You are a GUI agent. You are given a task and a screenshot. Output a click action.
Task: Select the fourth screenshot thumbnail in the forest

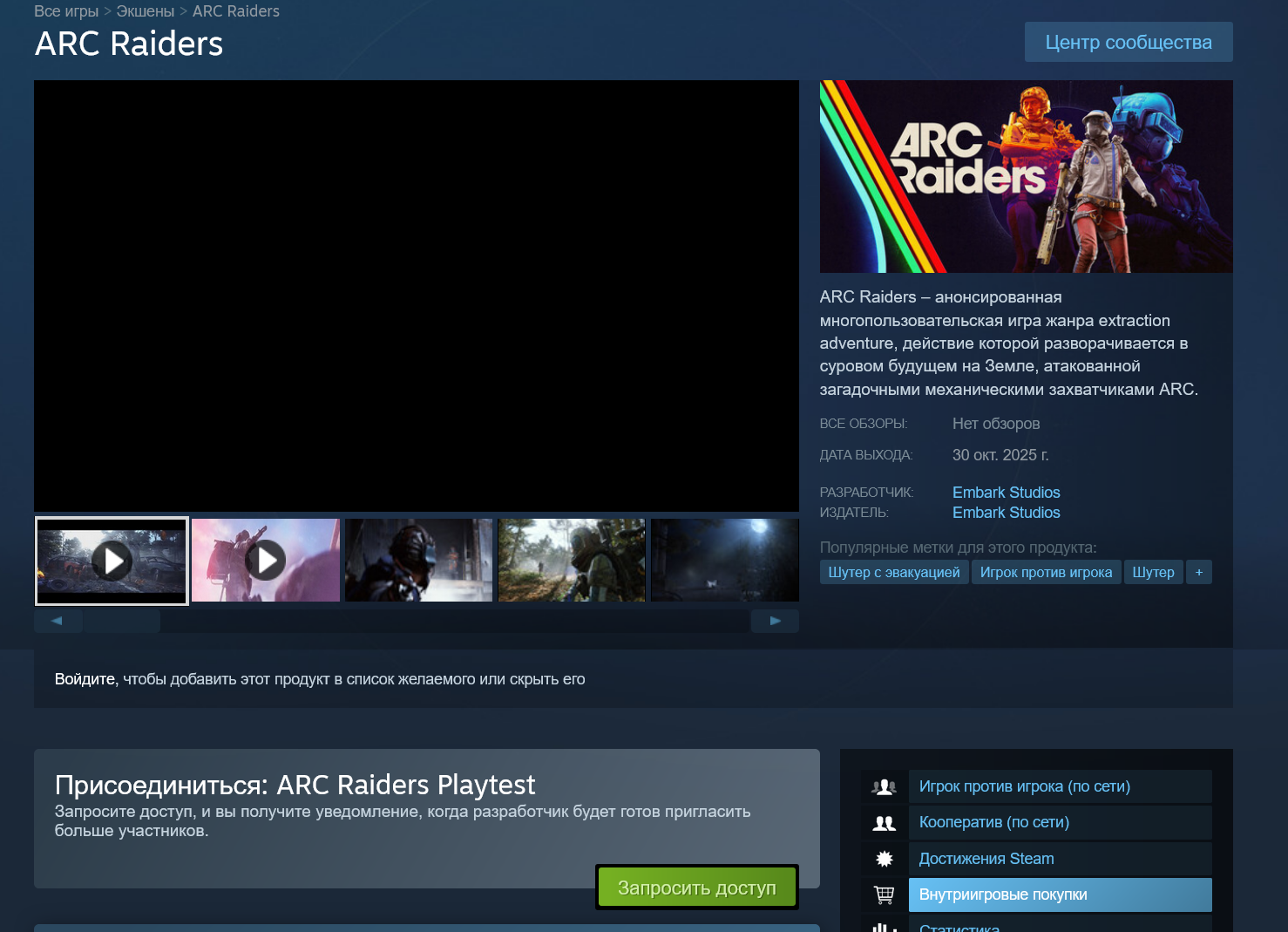pyautogui.click(x=572, y=561)
